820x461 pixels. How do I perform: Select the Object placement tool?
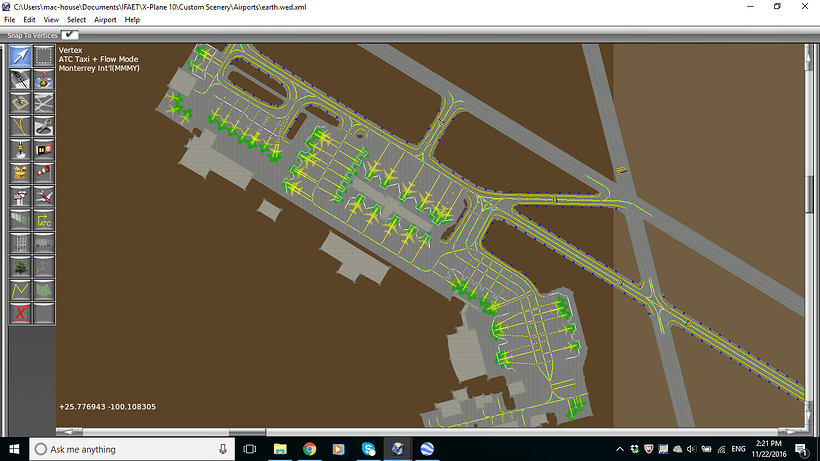point(44,244)
